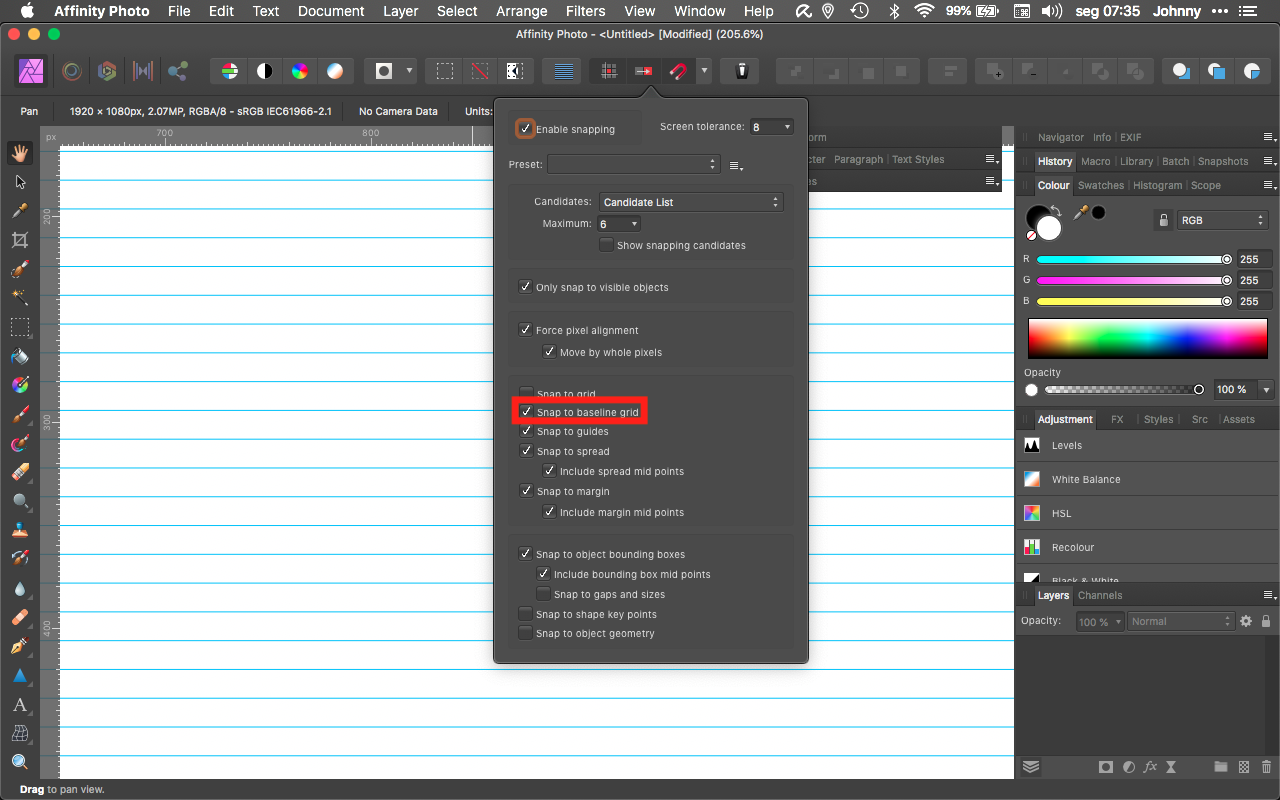Switch to the Macro tab
Viewport: 1280px width, 800px height.
point(1095,161)
